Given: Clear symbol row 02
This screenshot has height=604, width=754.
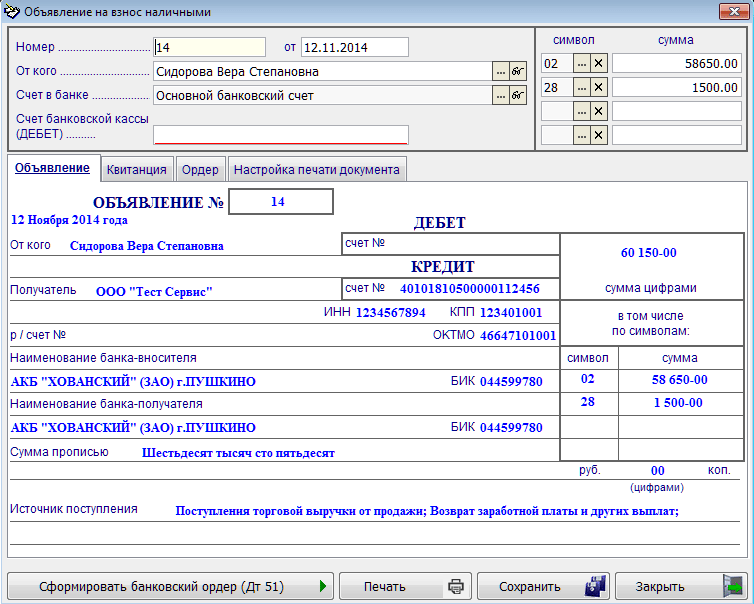Looking at the screenshot, I should click(599, 63).
